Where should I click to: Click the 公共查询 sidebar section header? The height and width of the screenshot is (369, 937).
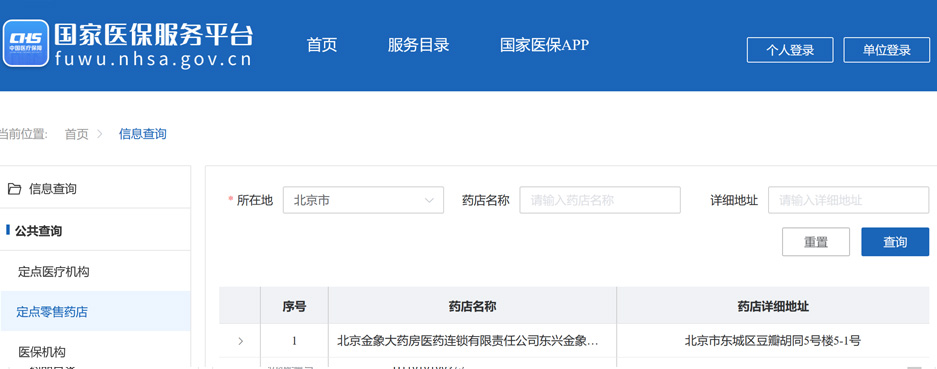(x=38, y=231)
